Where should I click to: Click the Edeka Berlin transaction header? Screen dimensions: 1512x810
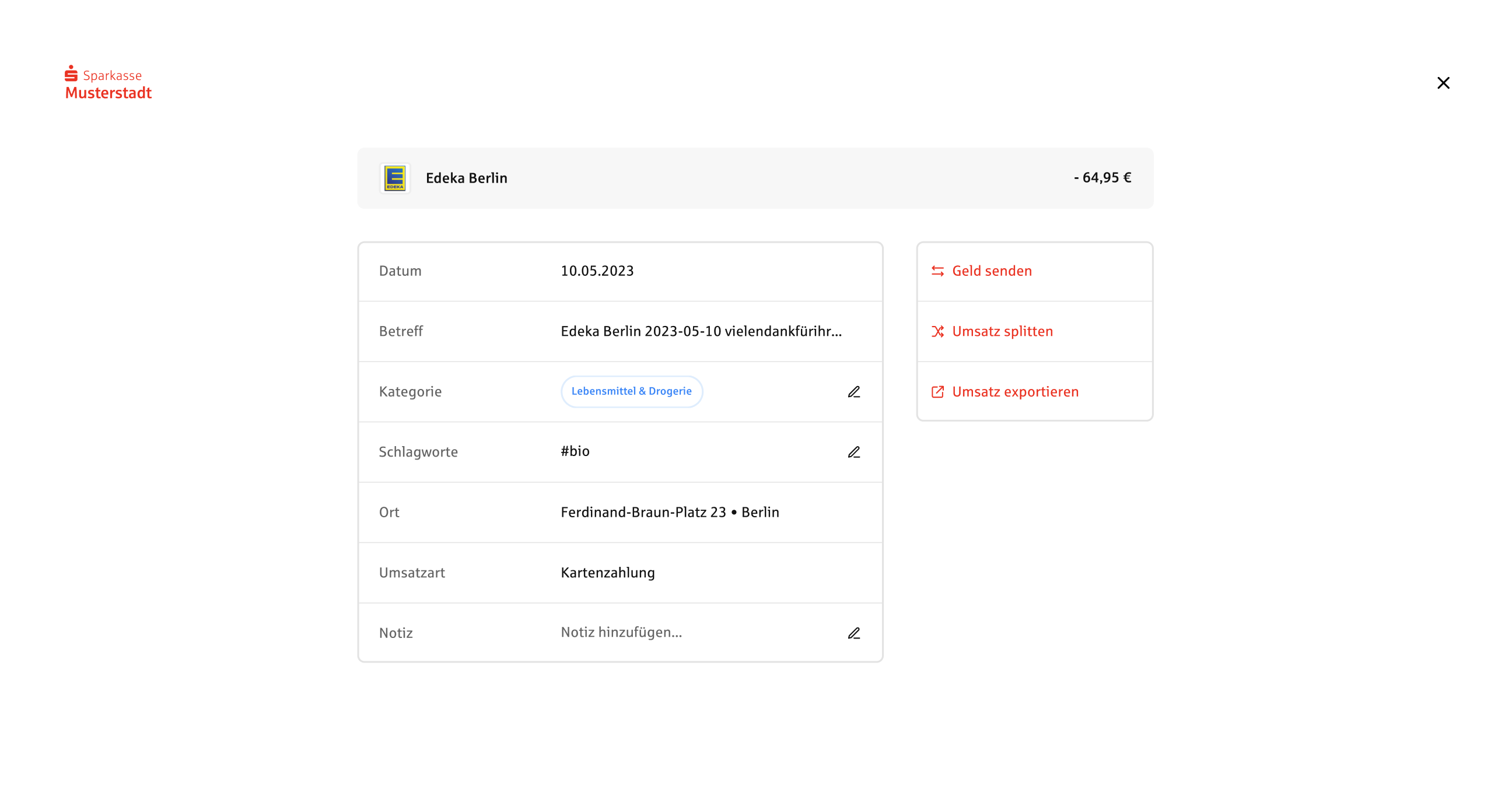[x=466, y=178]
